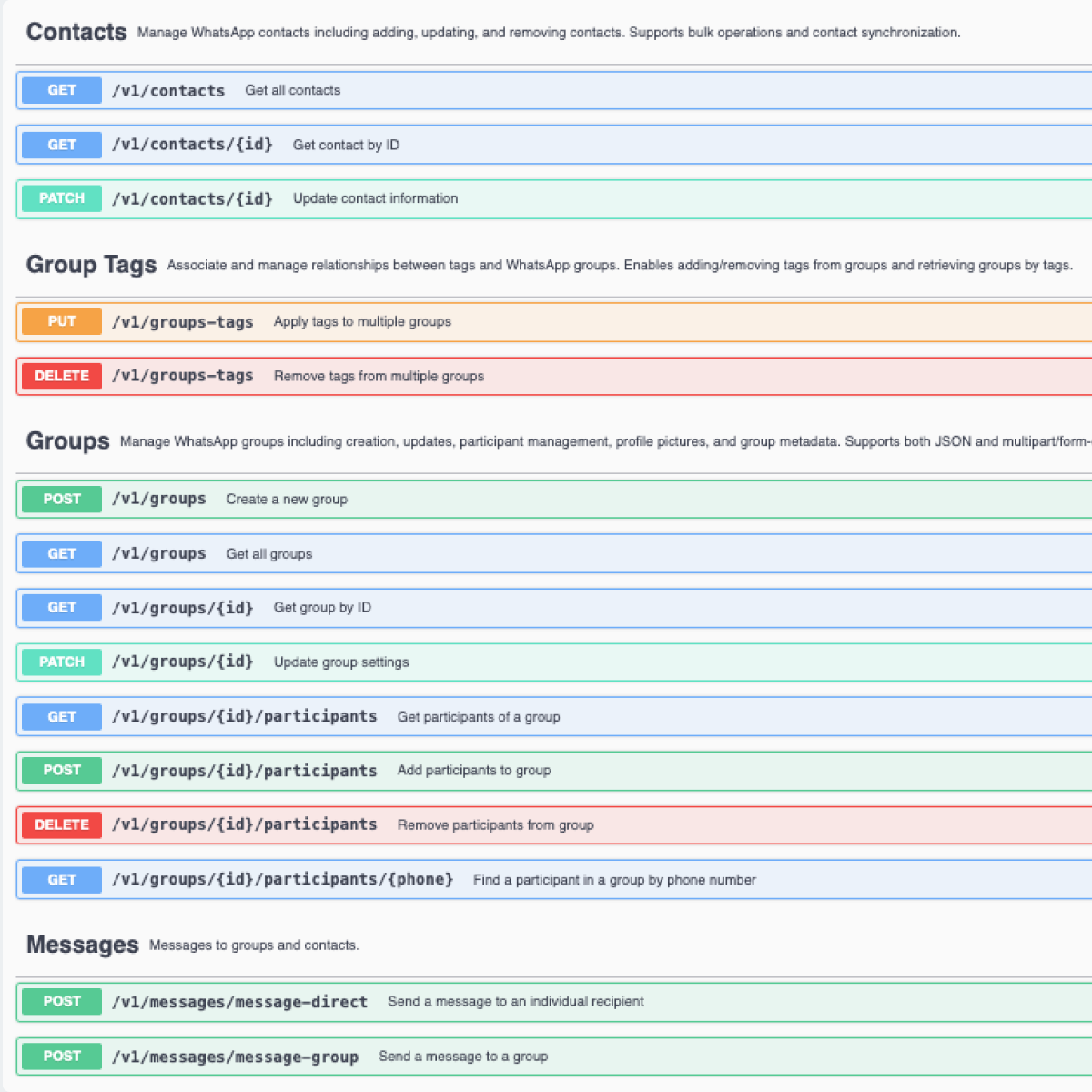Image resolution: width=1092 pixels, height=1092 pixels.
Task: Click the Groups description about managing WhatsApp groups
Action: point(605,441)
